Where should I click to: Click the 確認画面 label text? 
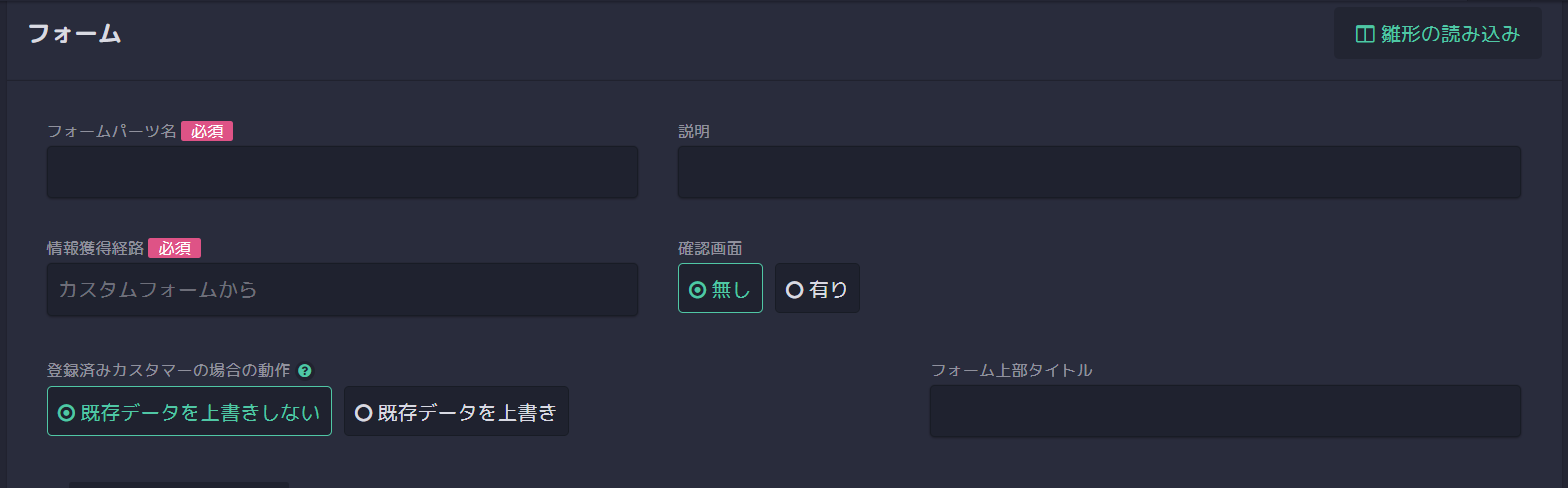point(710,248)
